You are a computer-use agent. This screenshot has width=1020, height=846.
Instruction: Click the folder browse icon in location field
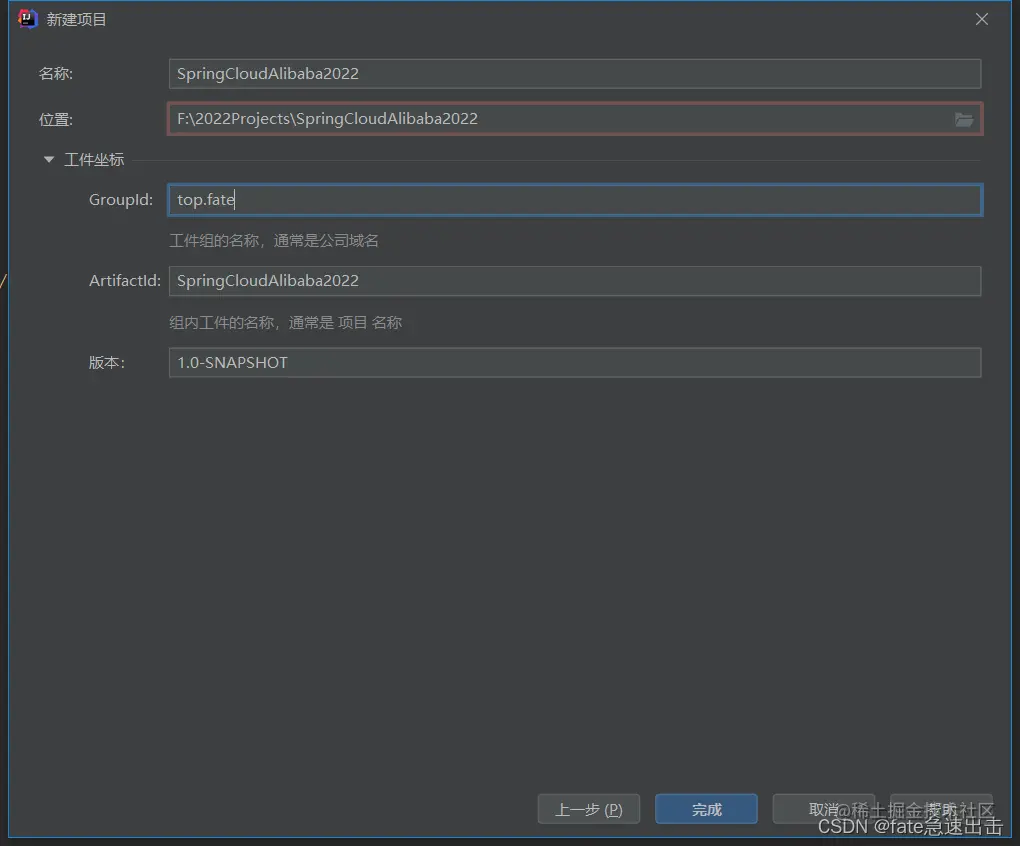coord(963,120)
